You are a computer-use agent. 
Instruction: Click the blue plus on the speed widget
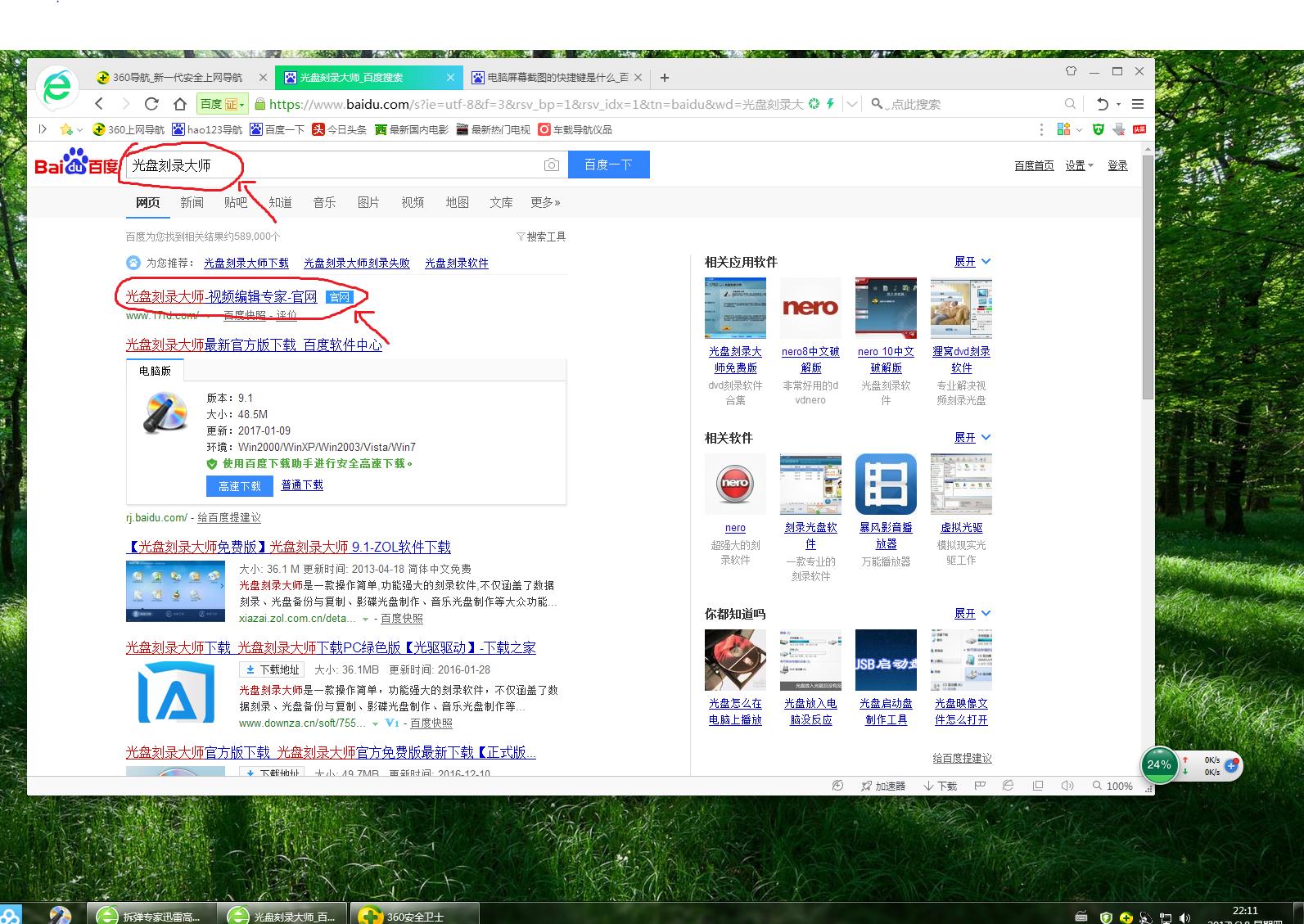1231,766
